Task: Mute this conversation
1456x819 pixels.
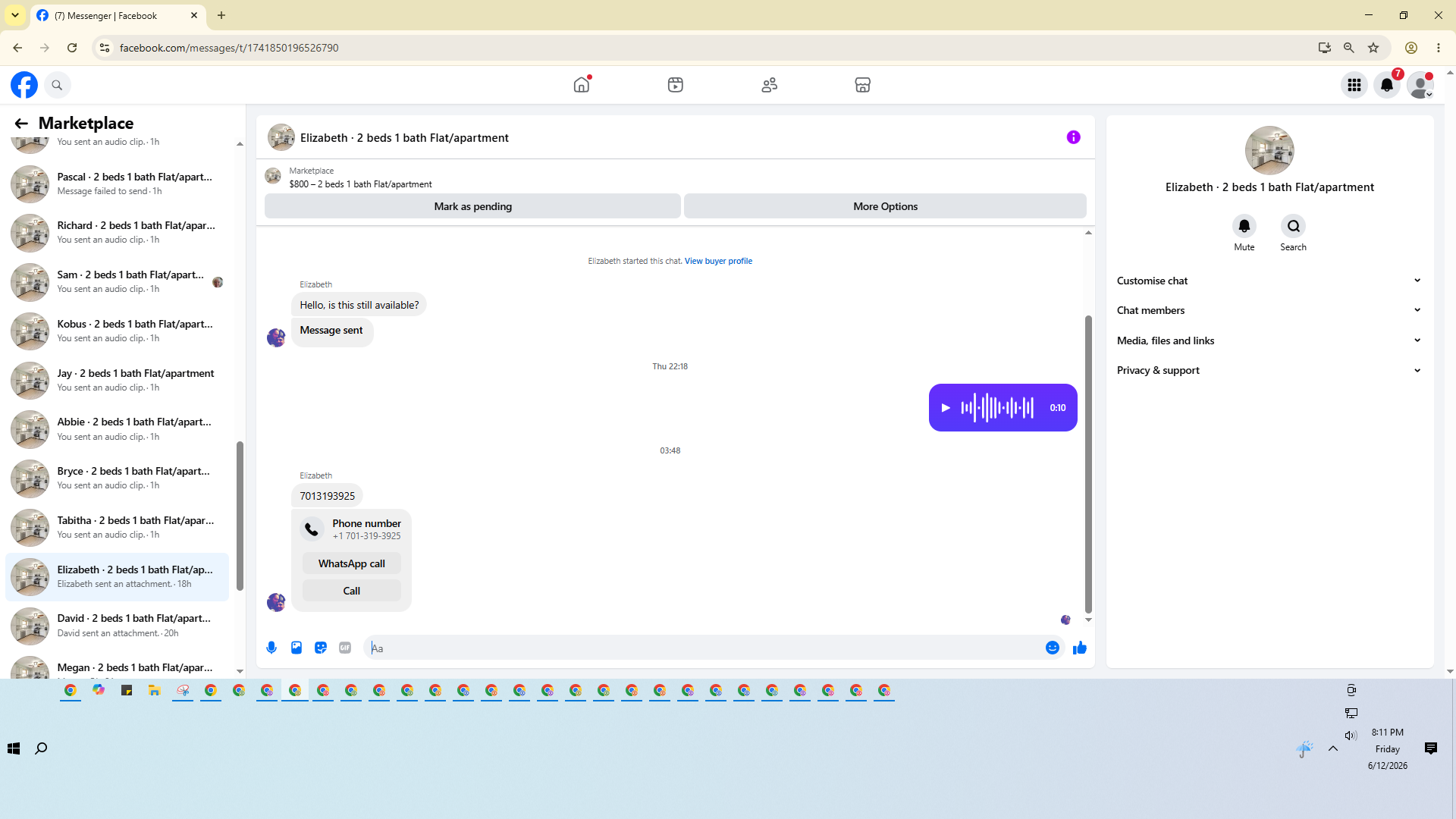Action: [x=1244, y=226]
